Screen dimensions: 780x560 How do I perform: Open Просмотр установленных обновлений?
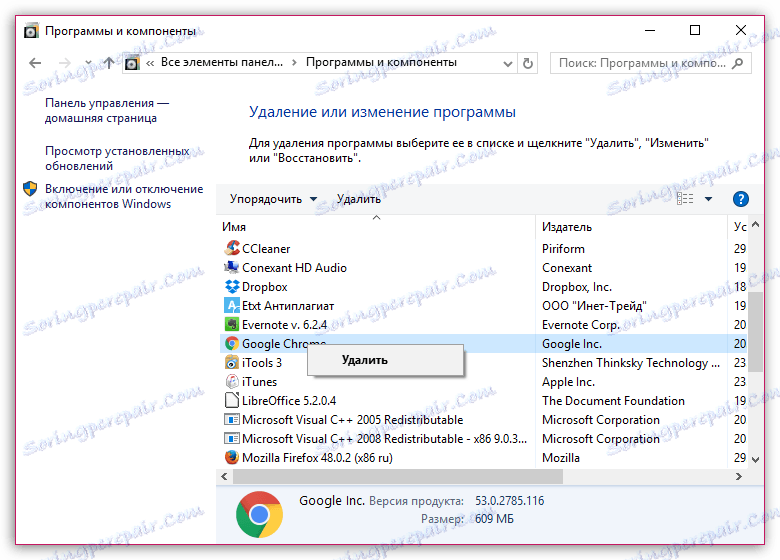117,158
